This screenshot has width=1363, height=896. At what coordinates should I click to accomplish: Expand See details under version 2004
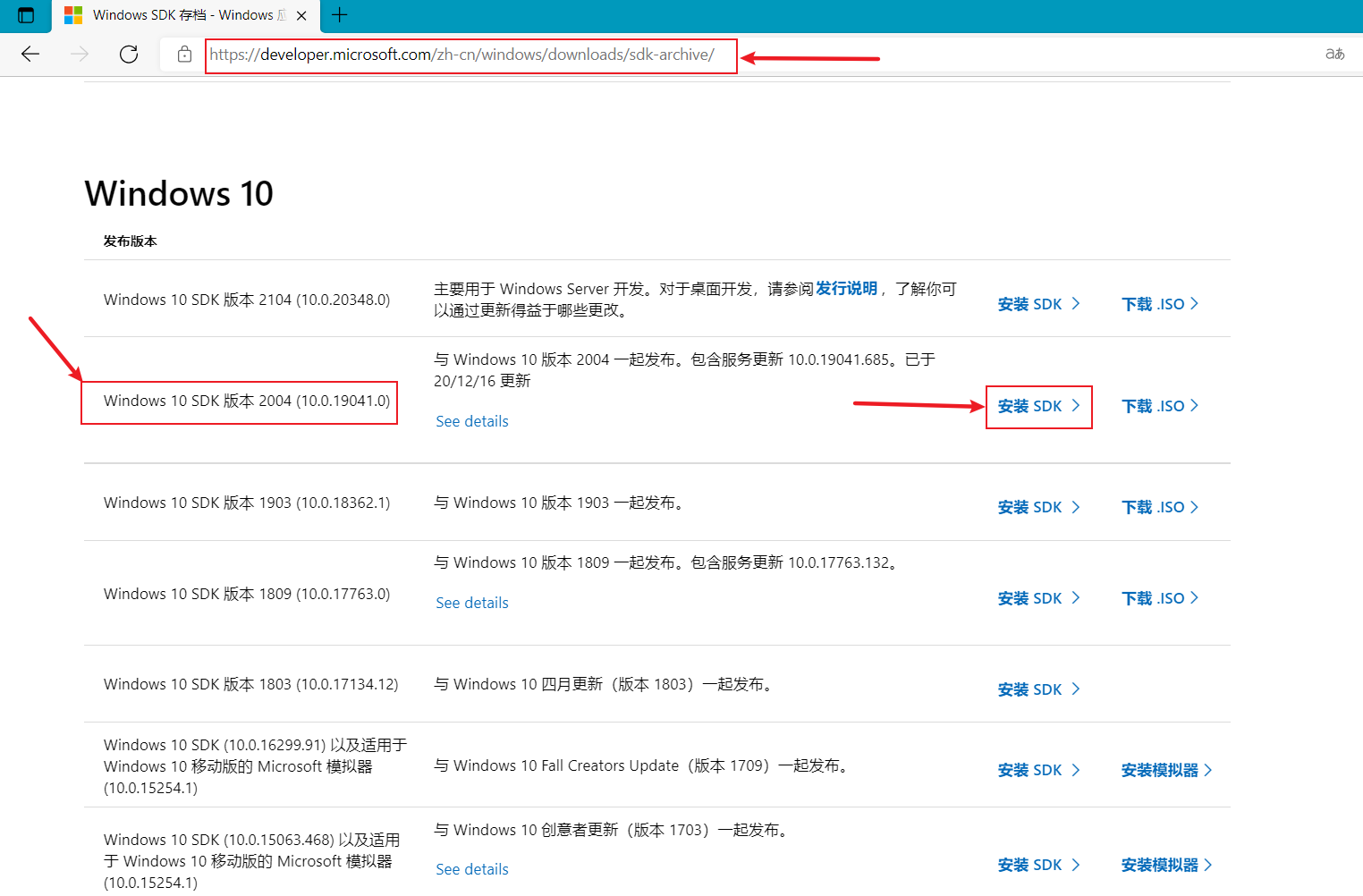[472, 421]
